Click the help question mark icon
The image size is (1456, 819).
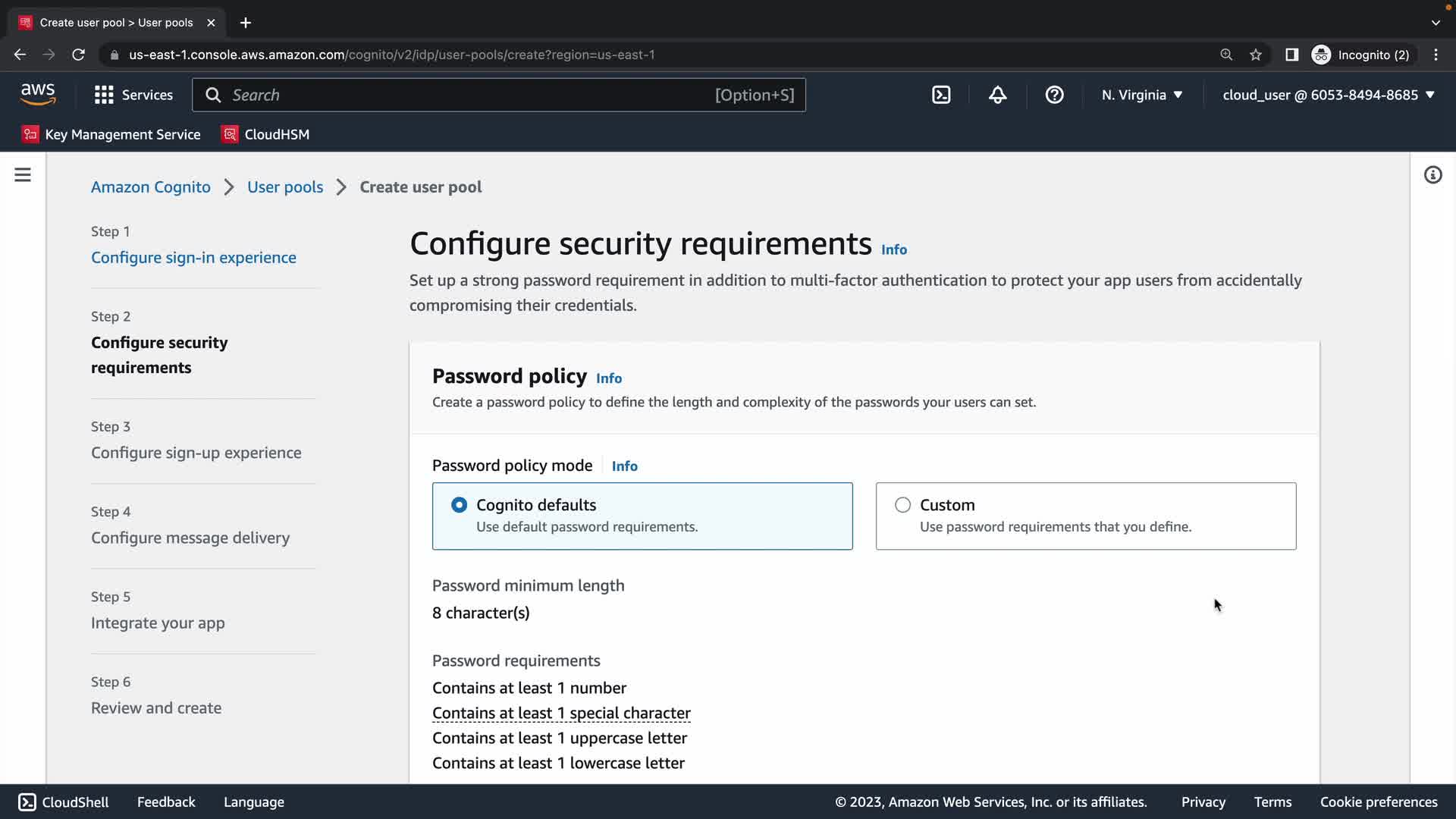tap(1054, 95)
